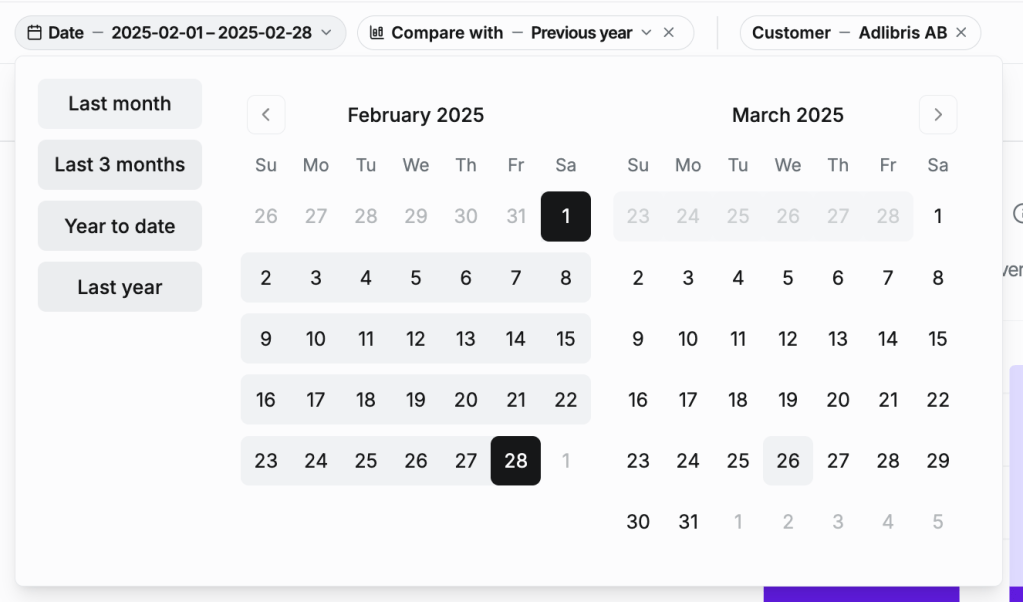Select the Last month preset
Screen dimensions: 1023x602
pos(120,104)
